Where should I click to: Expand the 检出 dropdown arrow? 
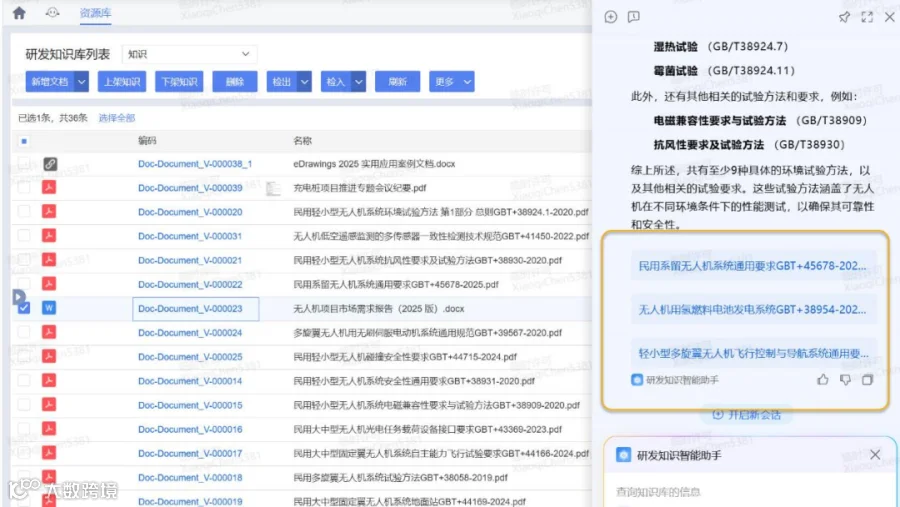click(305, 82)
